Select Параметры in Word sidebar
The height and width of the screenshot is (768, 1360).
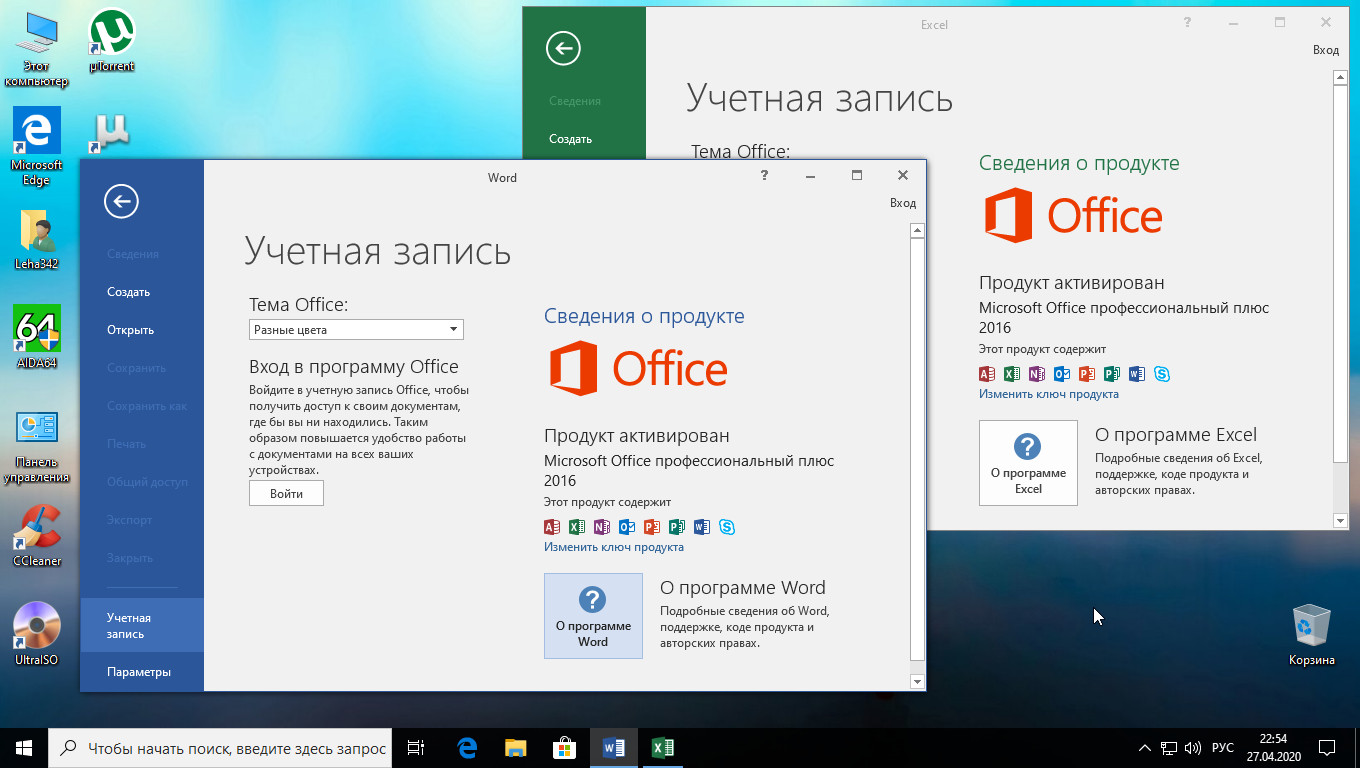pos(139,672)
